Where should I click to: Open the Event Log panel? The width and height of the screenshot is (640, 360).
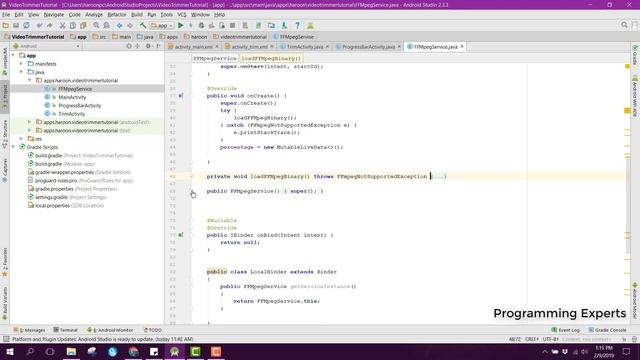pyautogui.click(x=565, y=330)
